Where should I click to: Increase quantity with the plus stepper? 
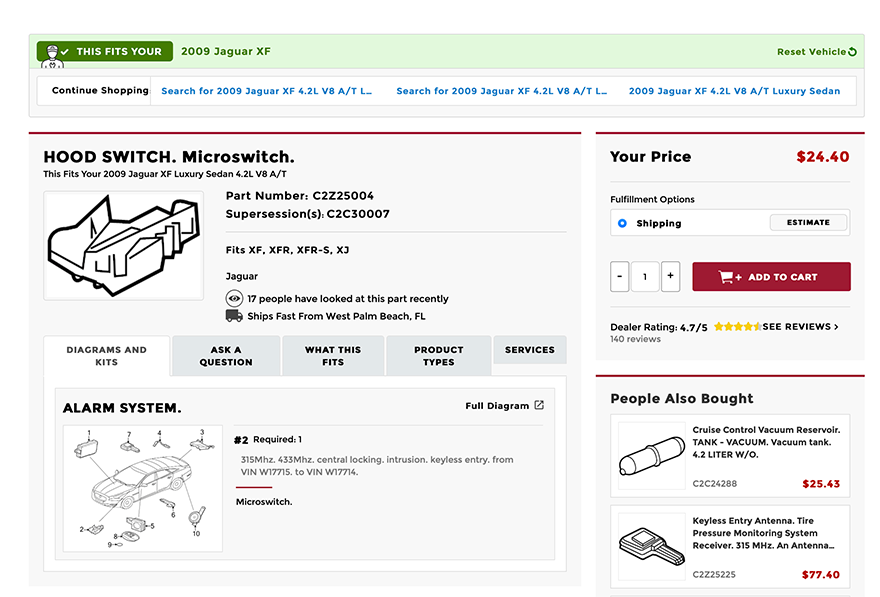point(670,276)
